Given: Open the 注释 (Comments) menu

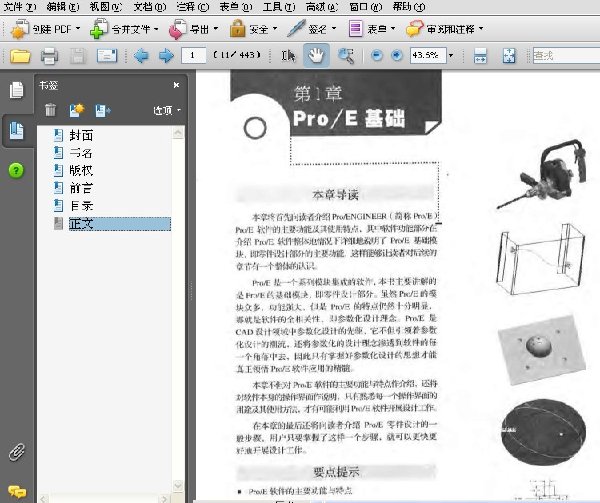Looking at the screenshot, I should 193,7.
